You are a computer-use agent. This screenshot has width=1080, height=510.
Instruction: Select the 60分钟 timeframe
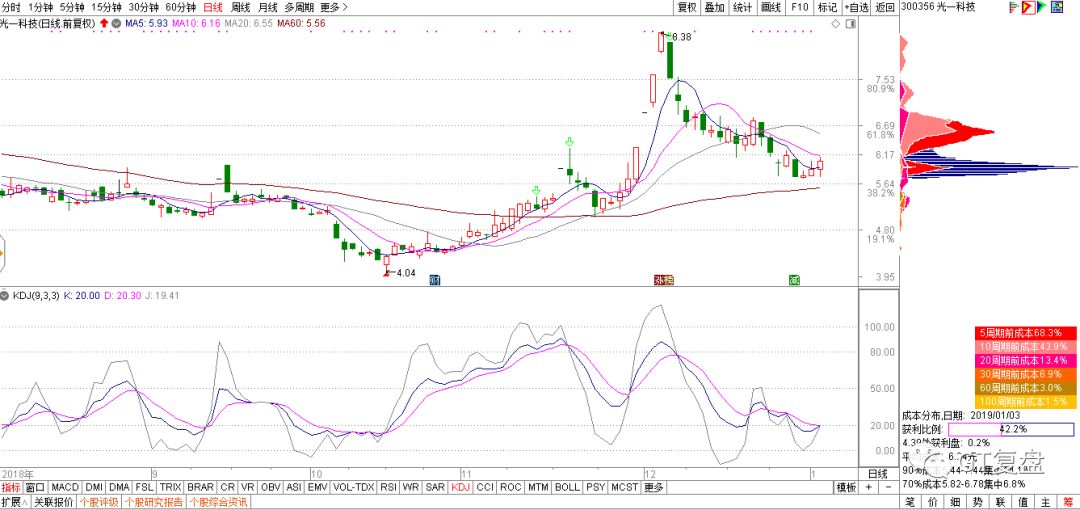[x=180, y=8]
